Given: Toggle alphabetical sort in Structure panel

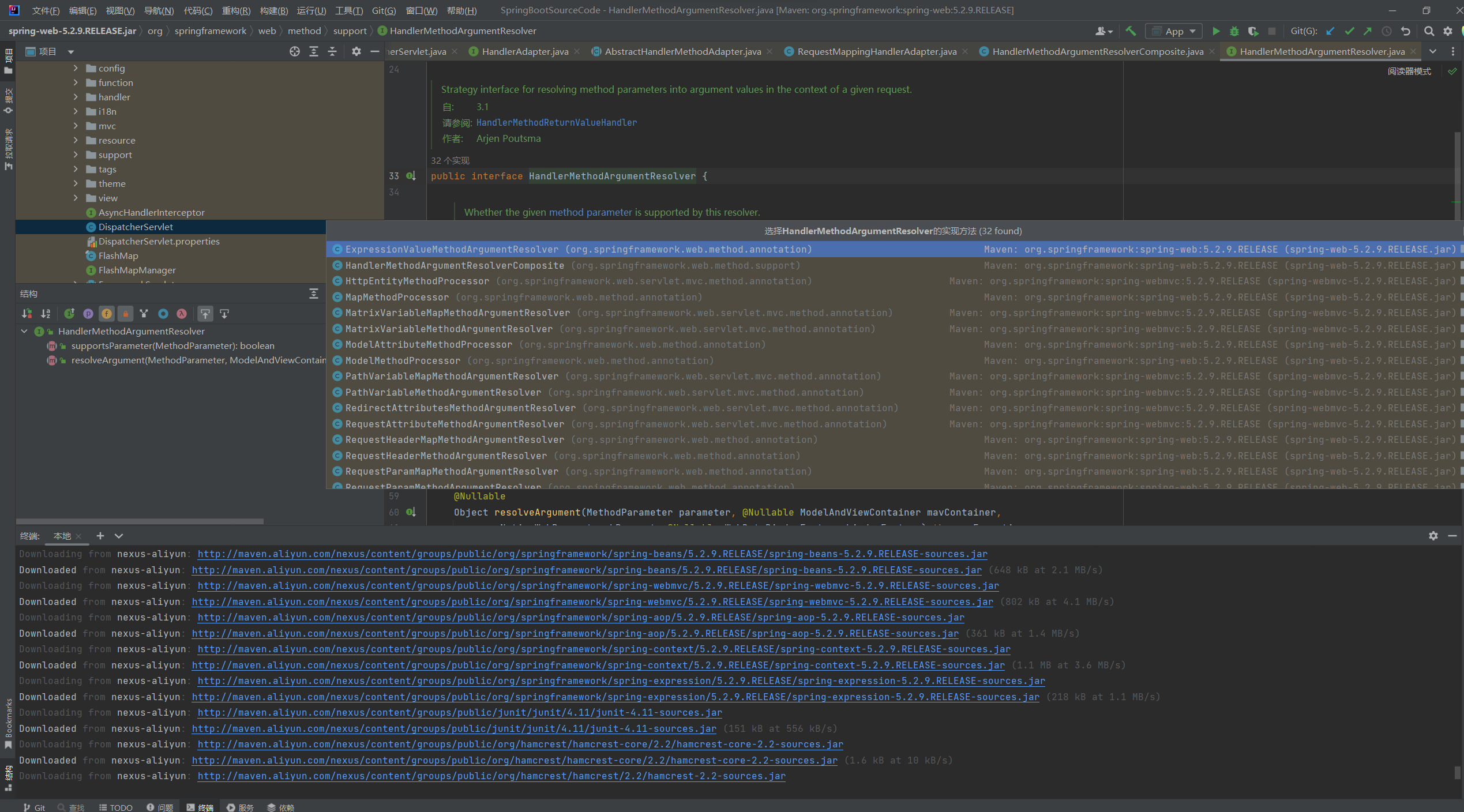Looking at the screenshot, I should [x=46, y=314].
